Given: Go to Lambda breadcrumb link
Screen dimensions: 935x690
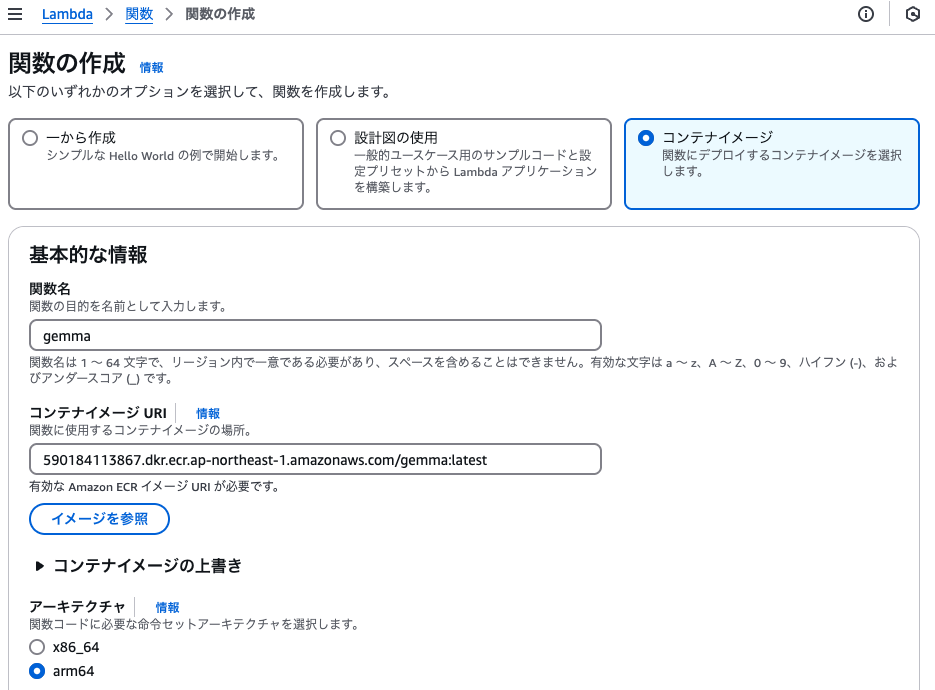Looking at the screenshot, I should (x=67, y=14).
